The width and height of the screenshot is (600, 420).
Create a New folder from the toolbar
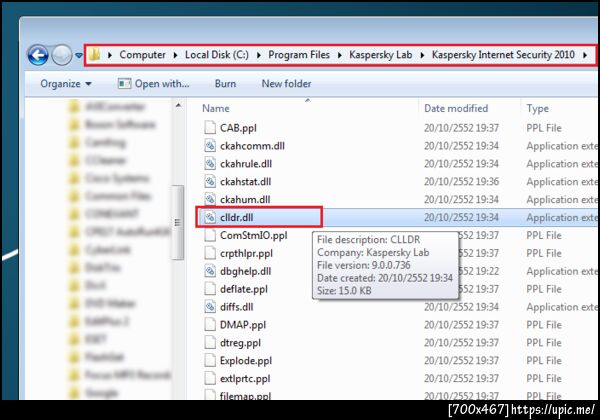(x=286, y=83)
